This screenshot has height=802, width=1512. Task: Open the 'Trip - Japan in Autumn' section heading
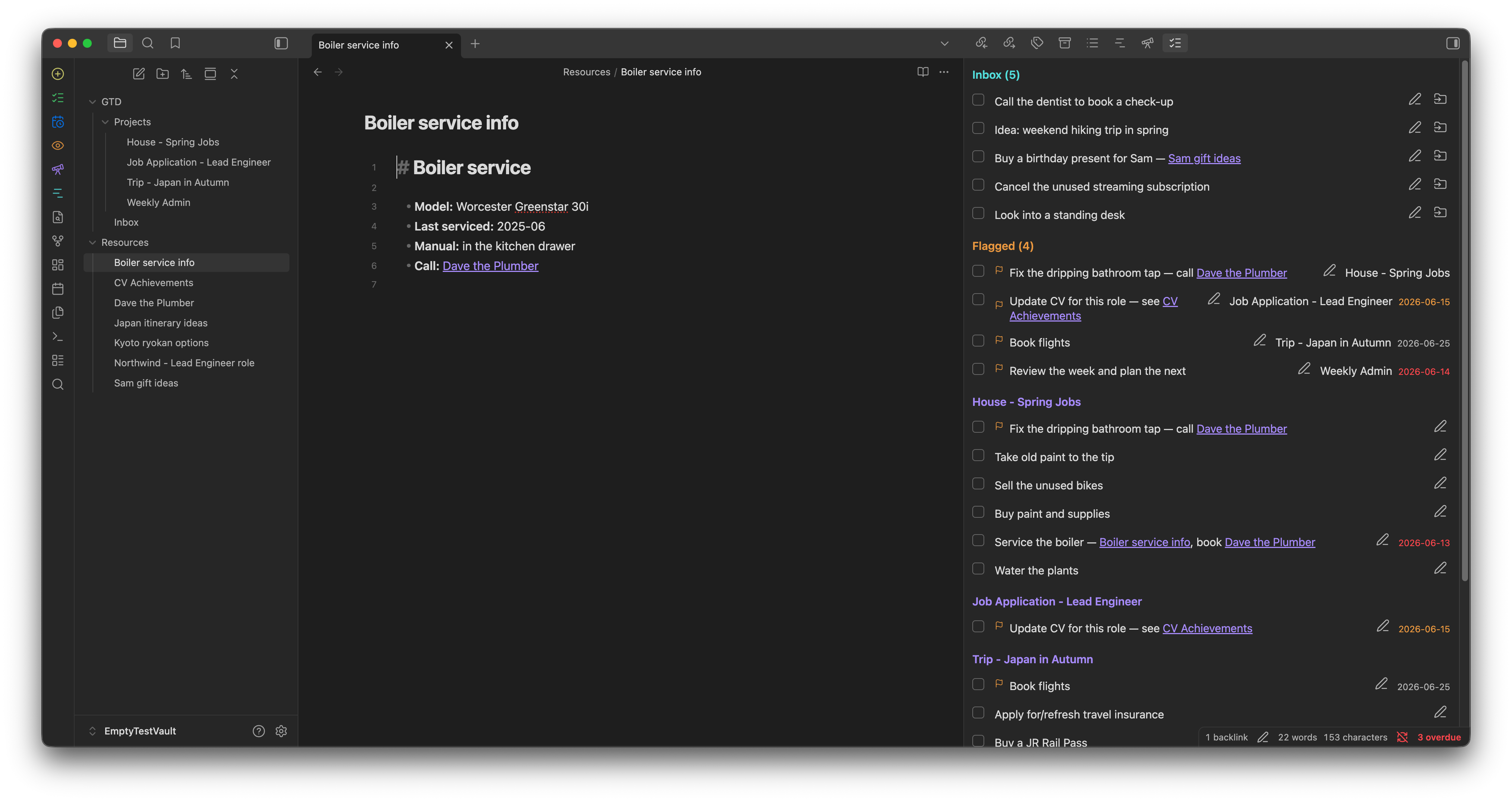point(1032,660)
